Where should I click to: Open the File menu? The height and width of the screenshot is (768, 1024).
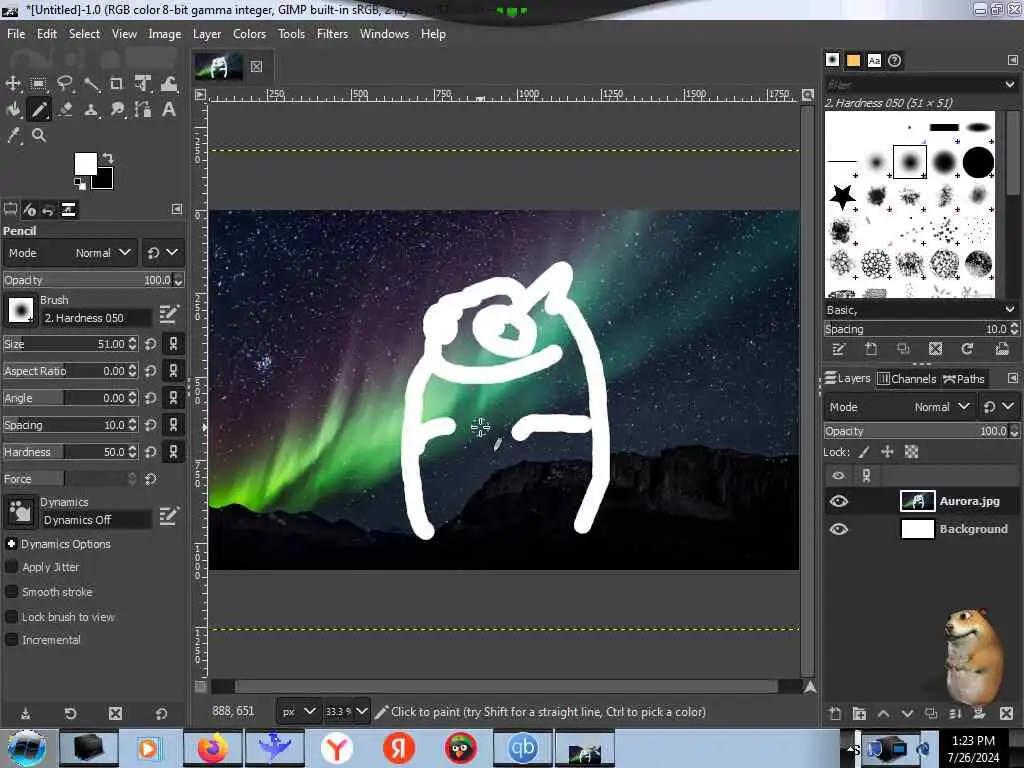[x=16, y=34]
